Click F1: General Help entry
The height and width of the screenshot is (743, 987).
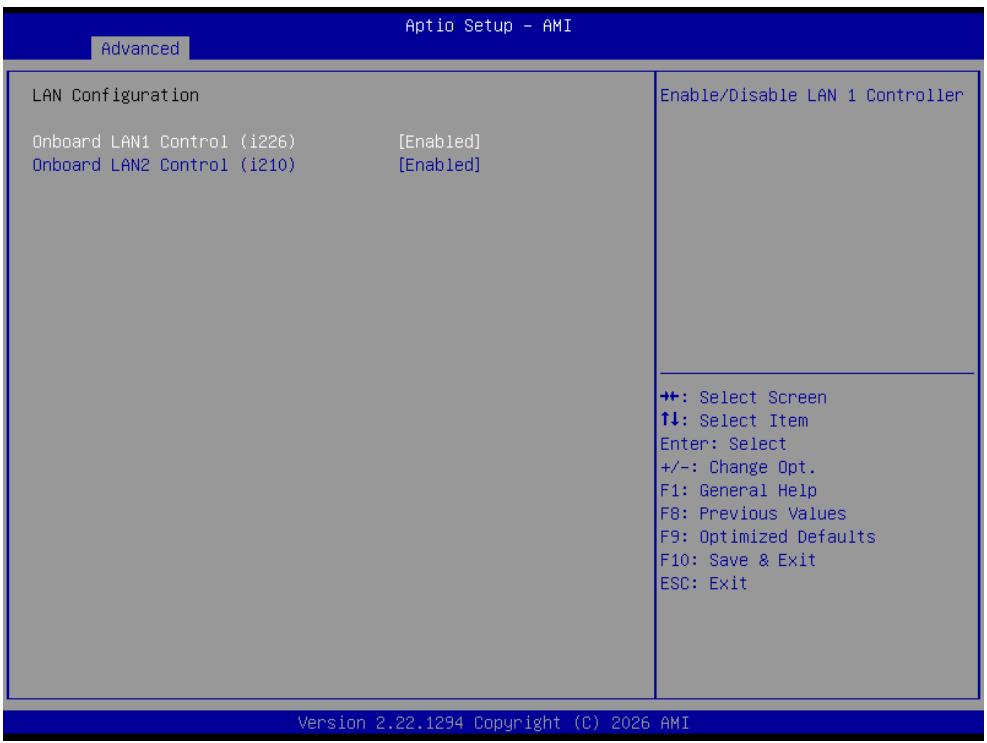[738, 491]
